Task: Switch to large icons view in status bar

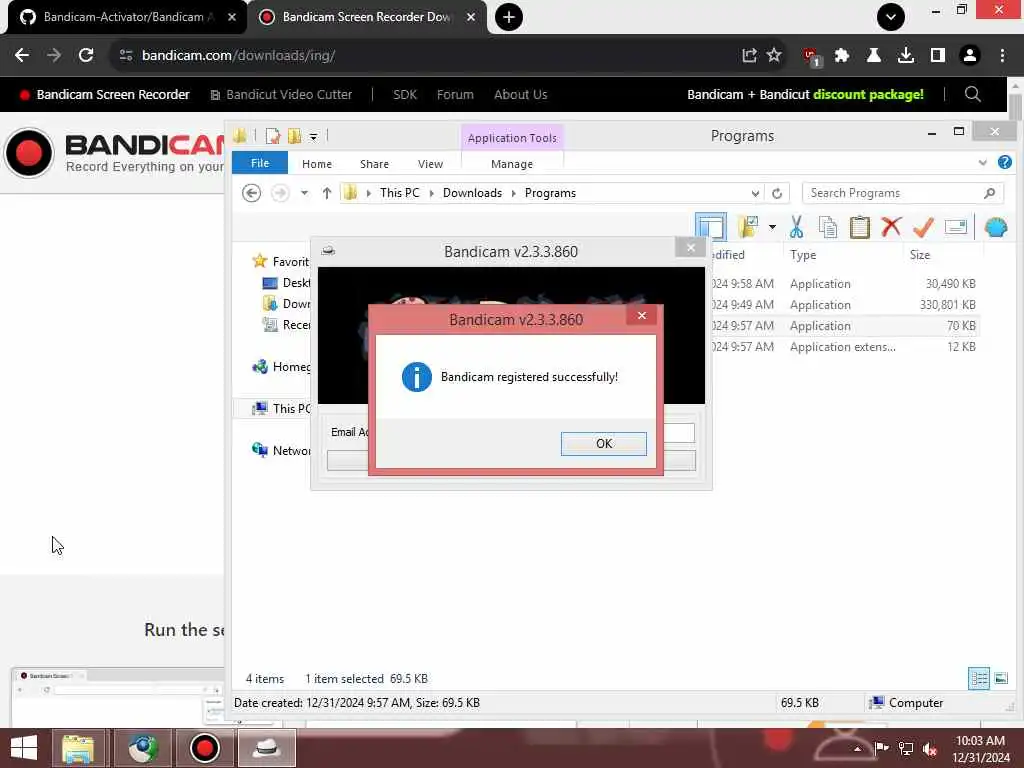Action: tap(1000, 679)
